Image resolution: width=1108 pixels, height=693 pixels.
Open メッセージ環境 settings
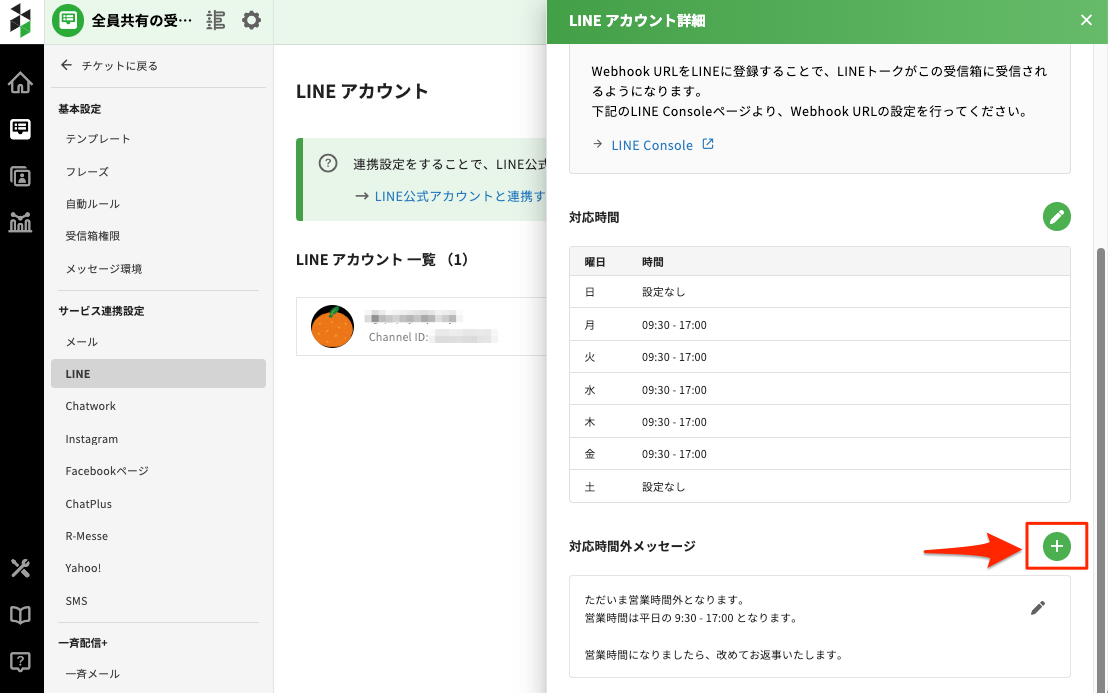click(x=104, y=269)
